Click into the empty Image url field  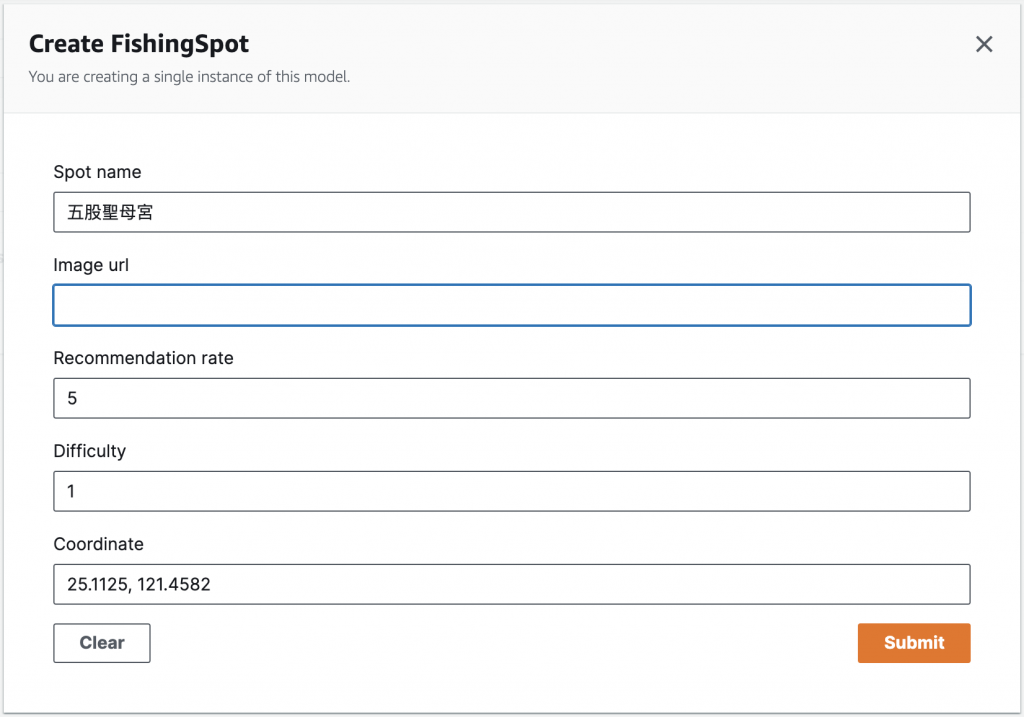(511, 305)
